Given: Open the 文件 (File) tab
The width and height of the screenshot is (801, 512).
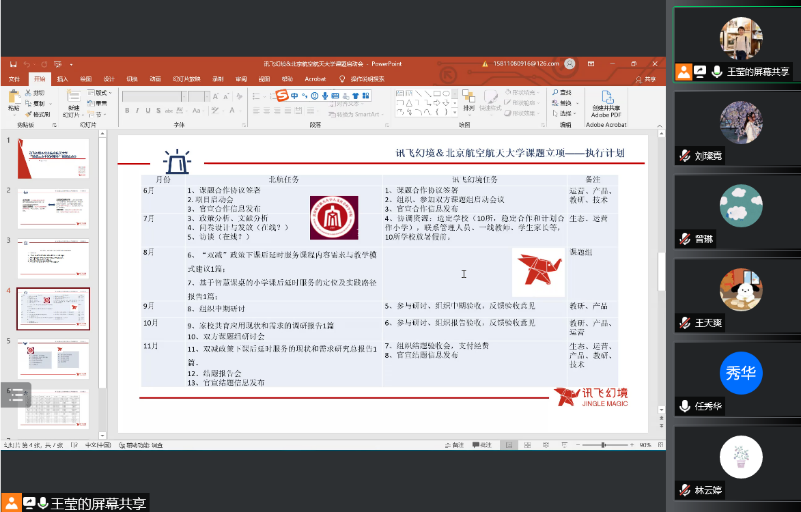Looking at the screenshot, I should [14, 78].
